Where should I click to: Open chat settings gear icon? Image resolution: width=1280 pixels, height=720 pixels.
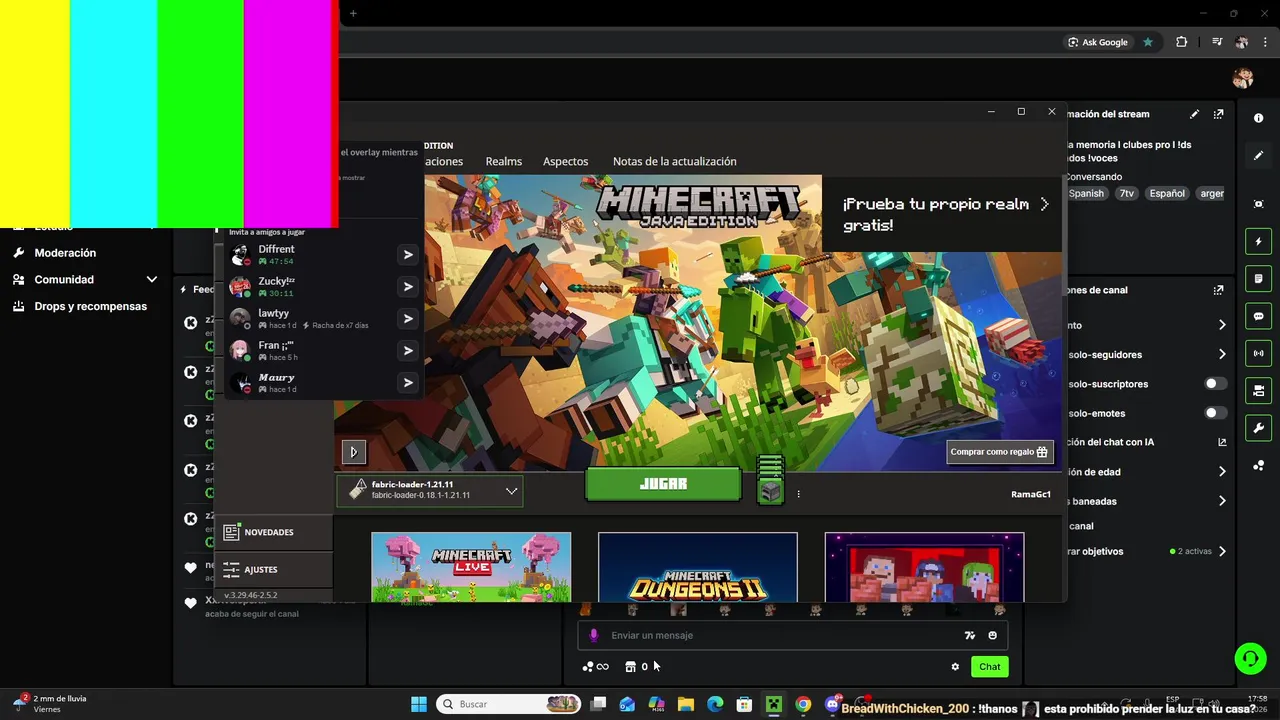coord(955,667)
